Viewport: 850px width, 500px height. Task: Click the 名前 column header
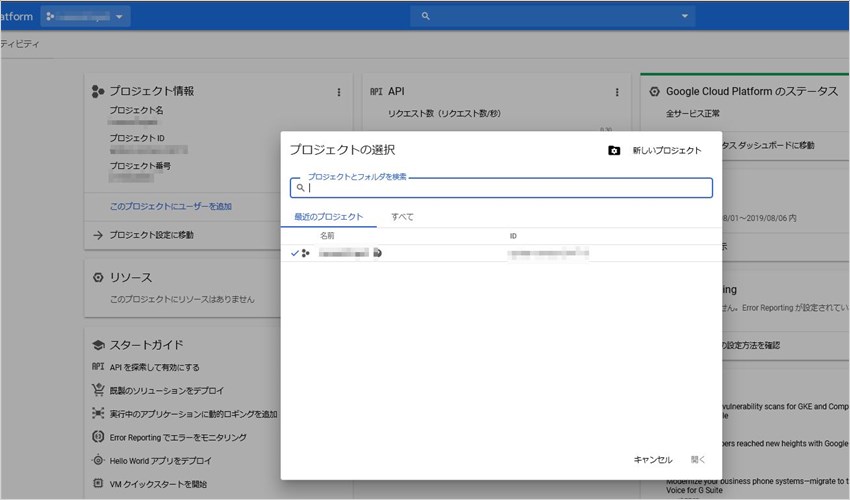pos(327,236)
